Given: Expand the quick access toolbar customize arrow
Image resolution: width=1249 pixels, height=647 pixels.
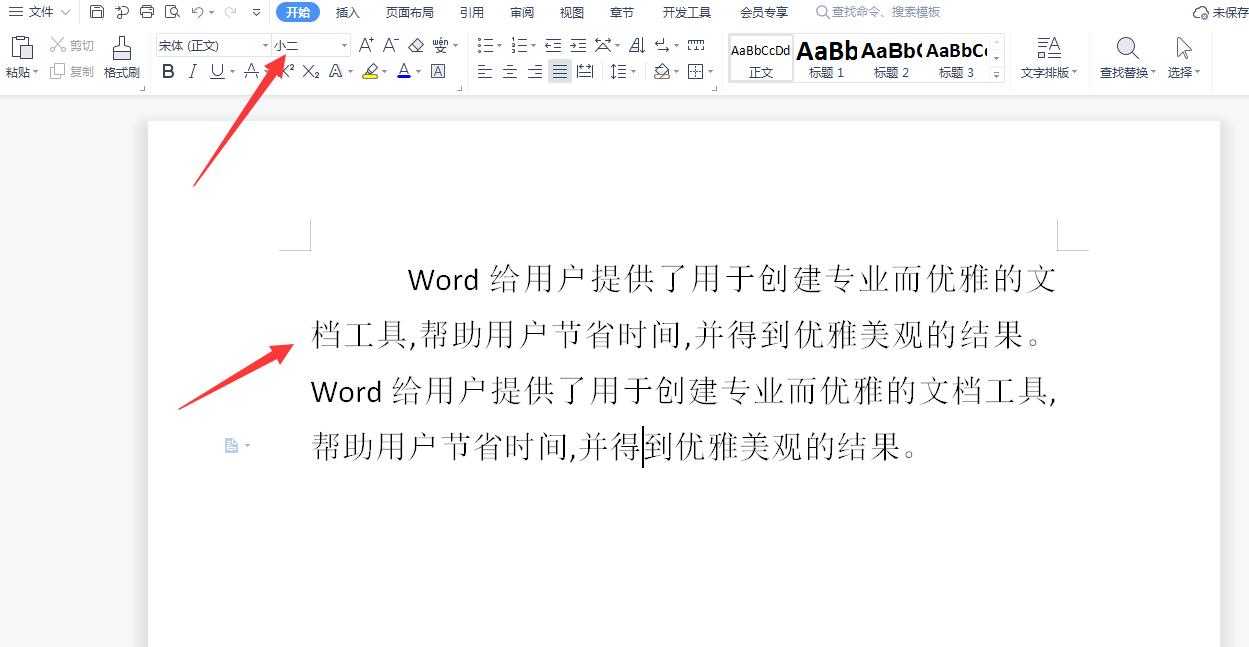Looking at the screenshot, I should click(257, 12).
